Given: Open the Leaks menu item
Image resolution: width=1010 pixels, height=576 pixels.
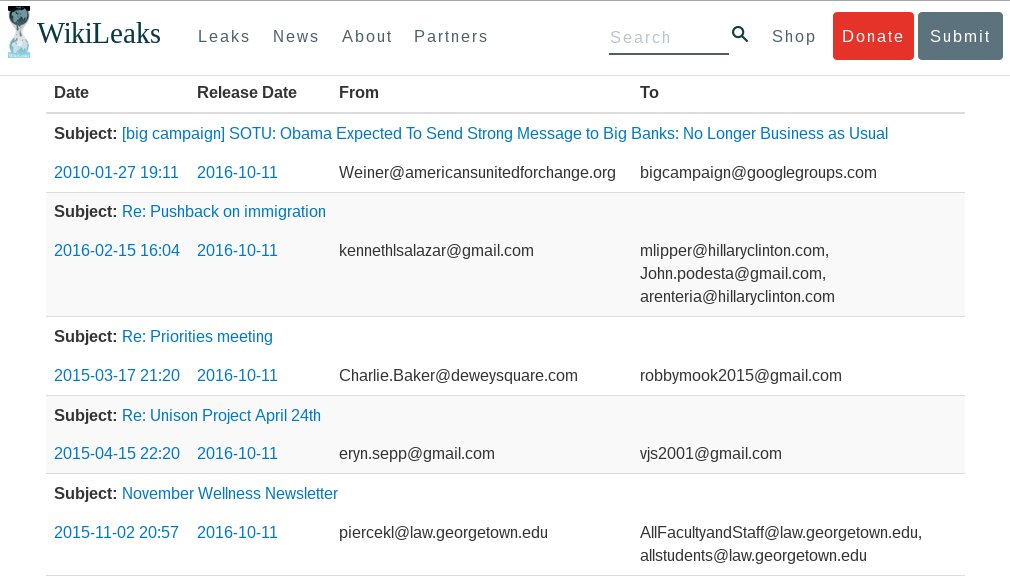Looking at the screenshot, I should [x=224, y=37].
